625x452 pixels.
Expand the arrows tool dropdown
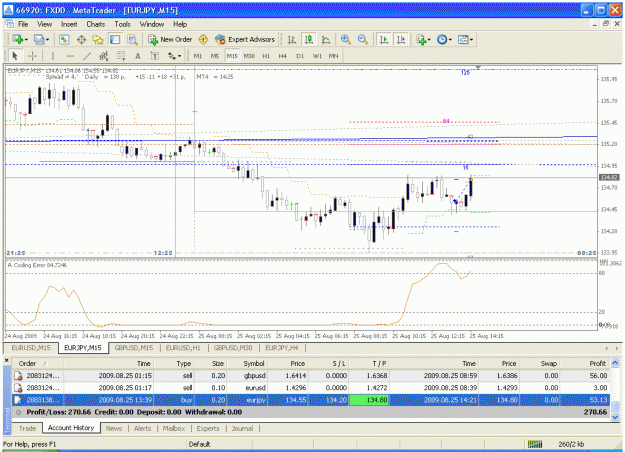tap(179, 56)
